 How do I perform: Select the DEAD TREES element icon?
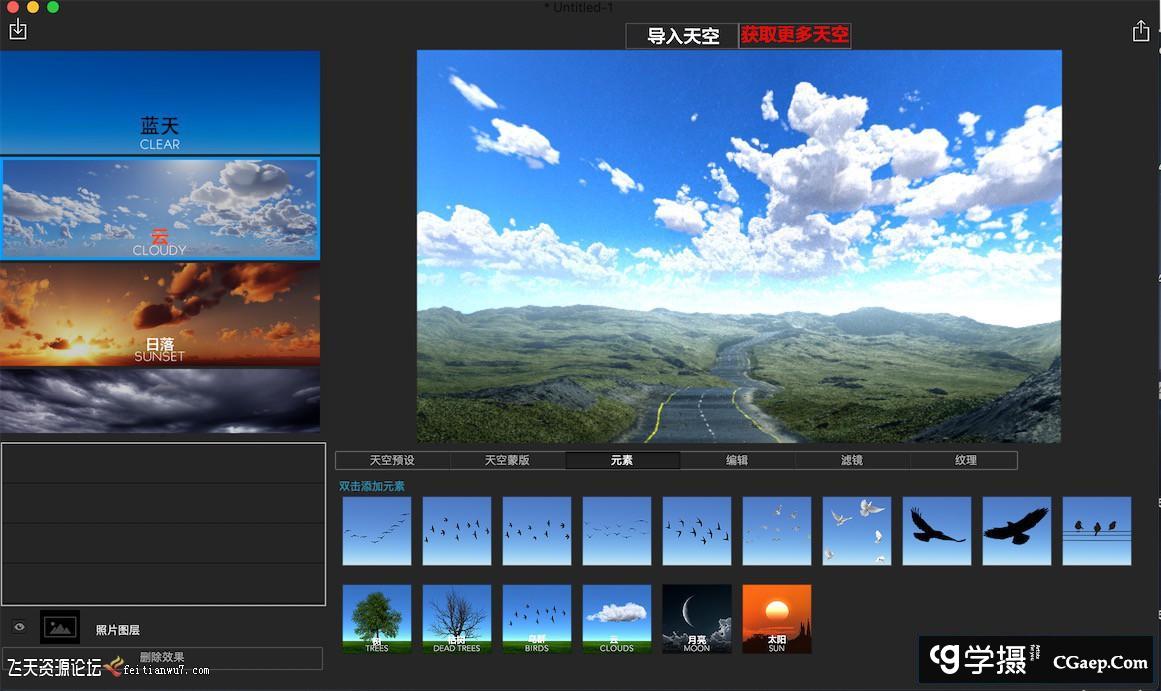pyautogui.click(x=457, y=617)
